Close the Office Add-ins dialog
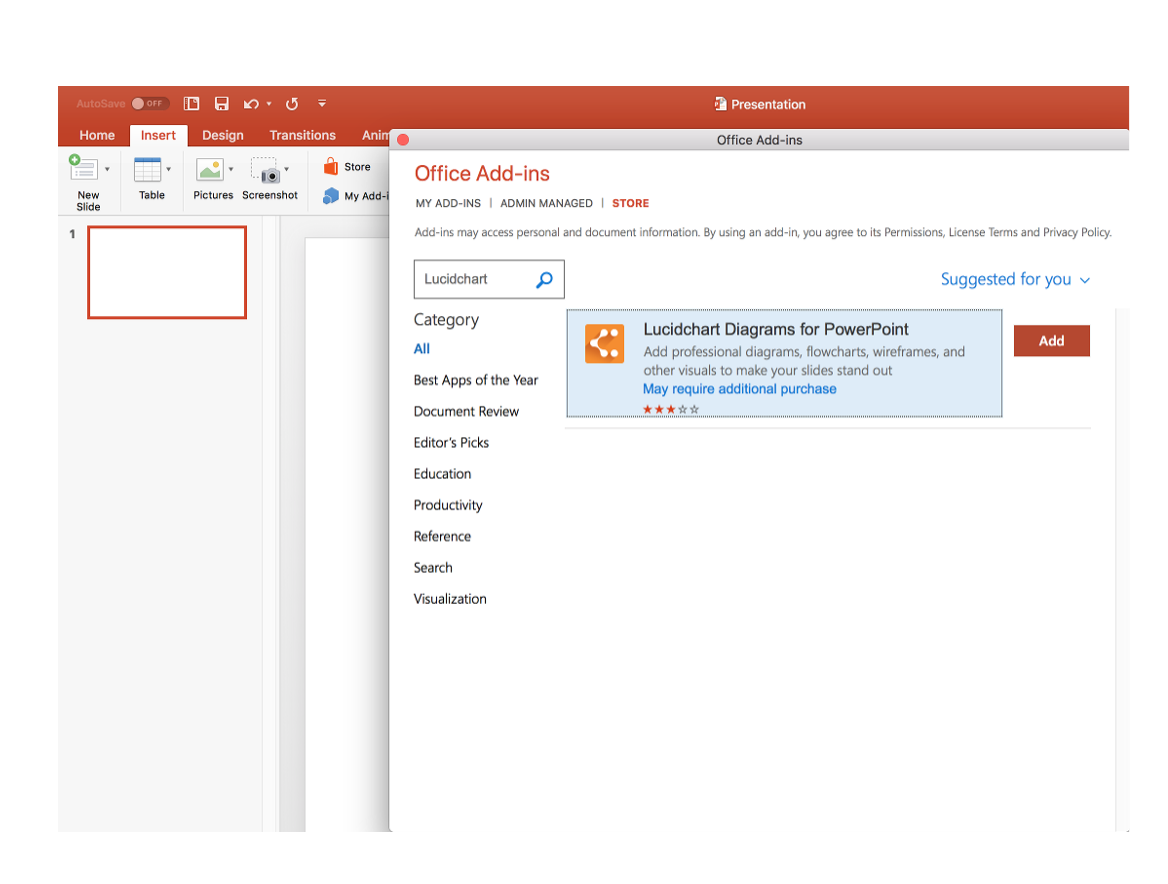Screen dimensions: 1168x884 [x=403, y=140]
